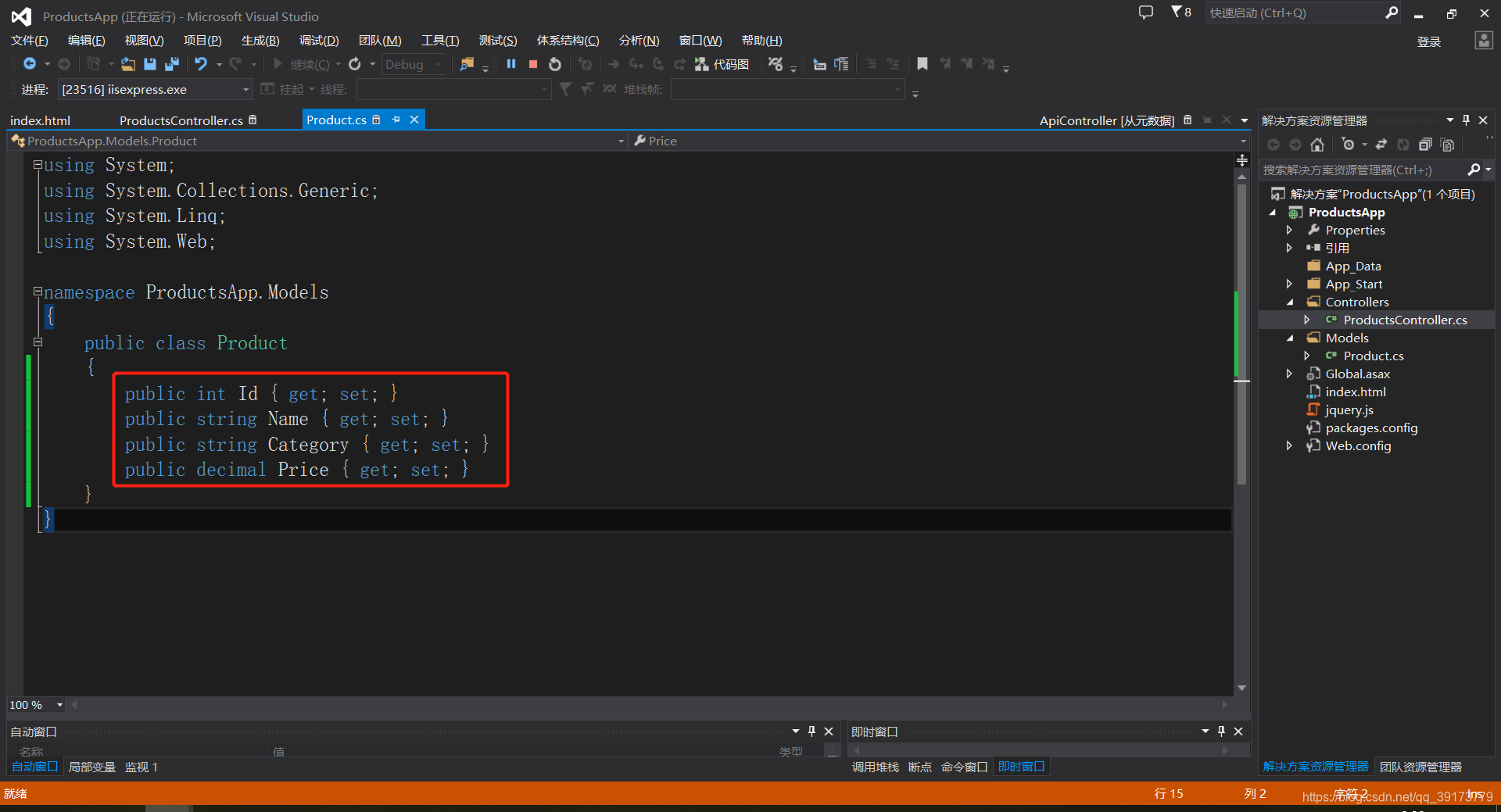Image resolution: width=1501 pixels, height=812 pixels.
Task: Open the 调试(D) debug menu
Action: click(x=319, y=41)
